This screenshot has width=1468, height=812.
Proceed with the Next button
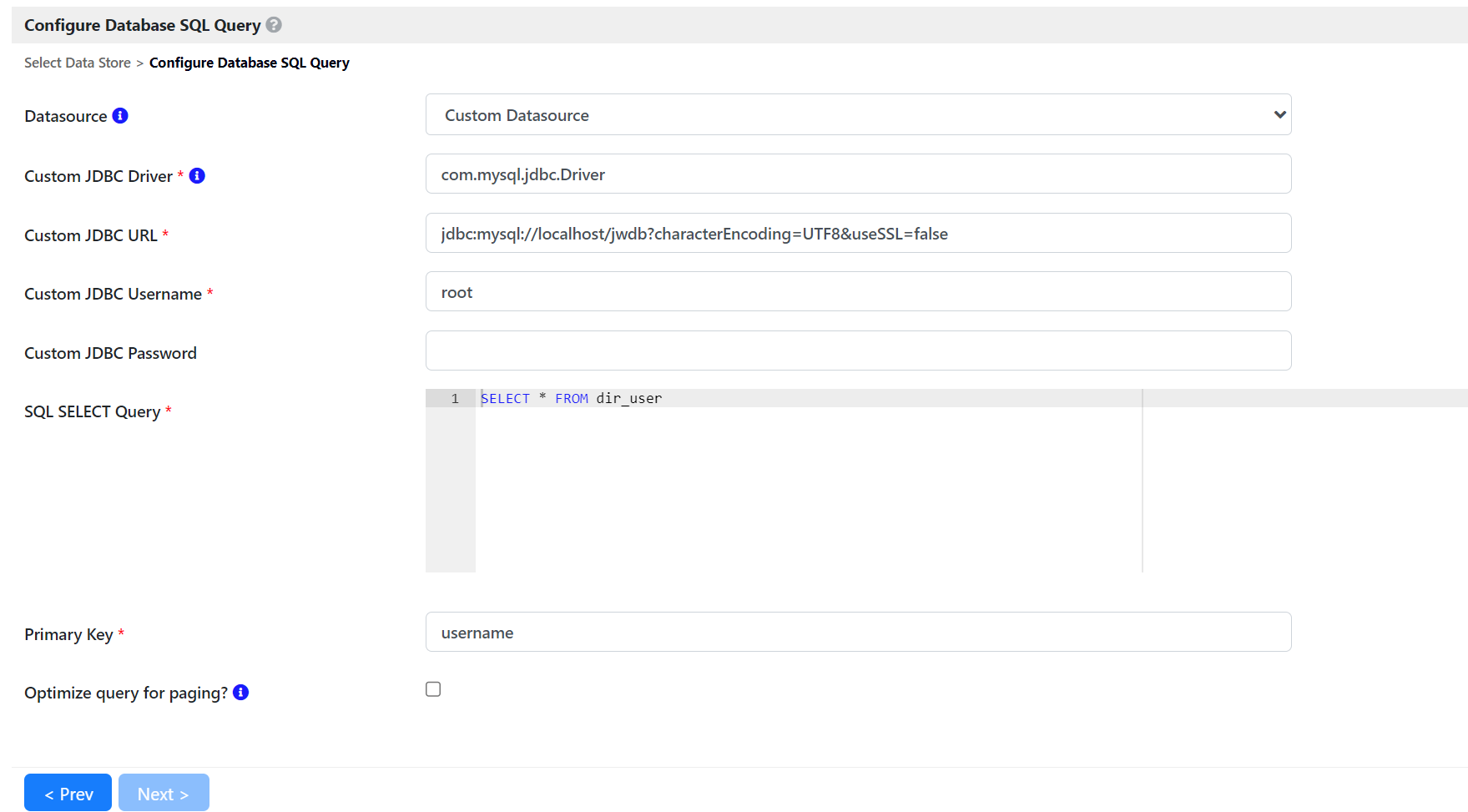click(164, 794)
